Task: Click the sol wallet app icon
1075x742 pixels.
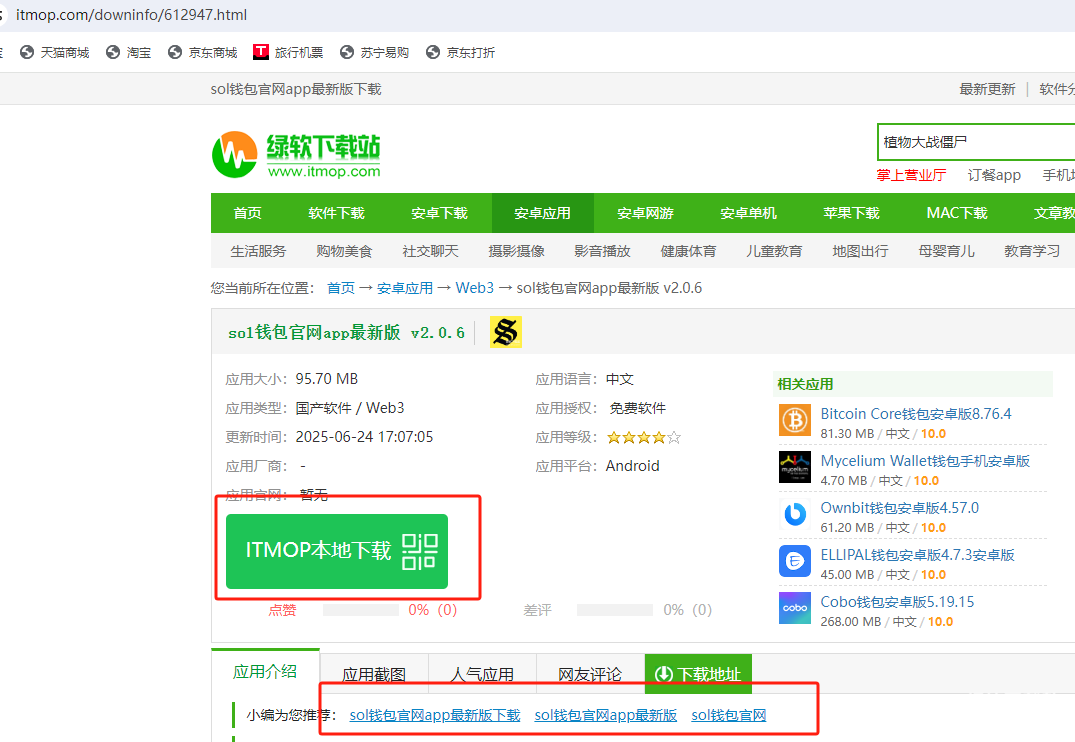Action: 506,332
